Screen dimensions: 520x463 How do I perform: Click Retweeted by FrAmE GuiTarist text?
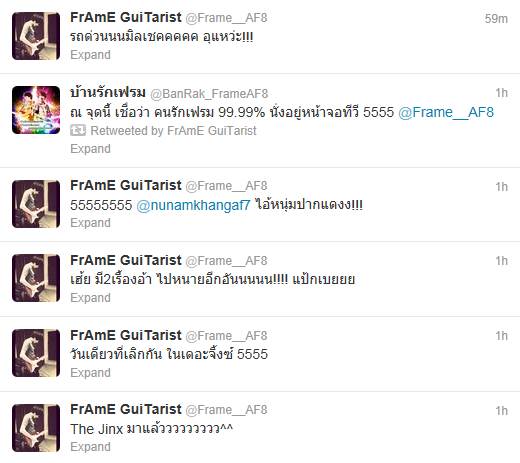(173, 131)
